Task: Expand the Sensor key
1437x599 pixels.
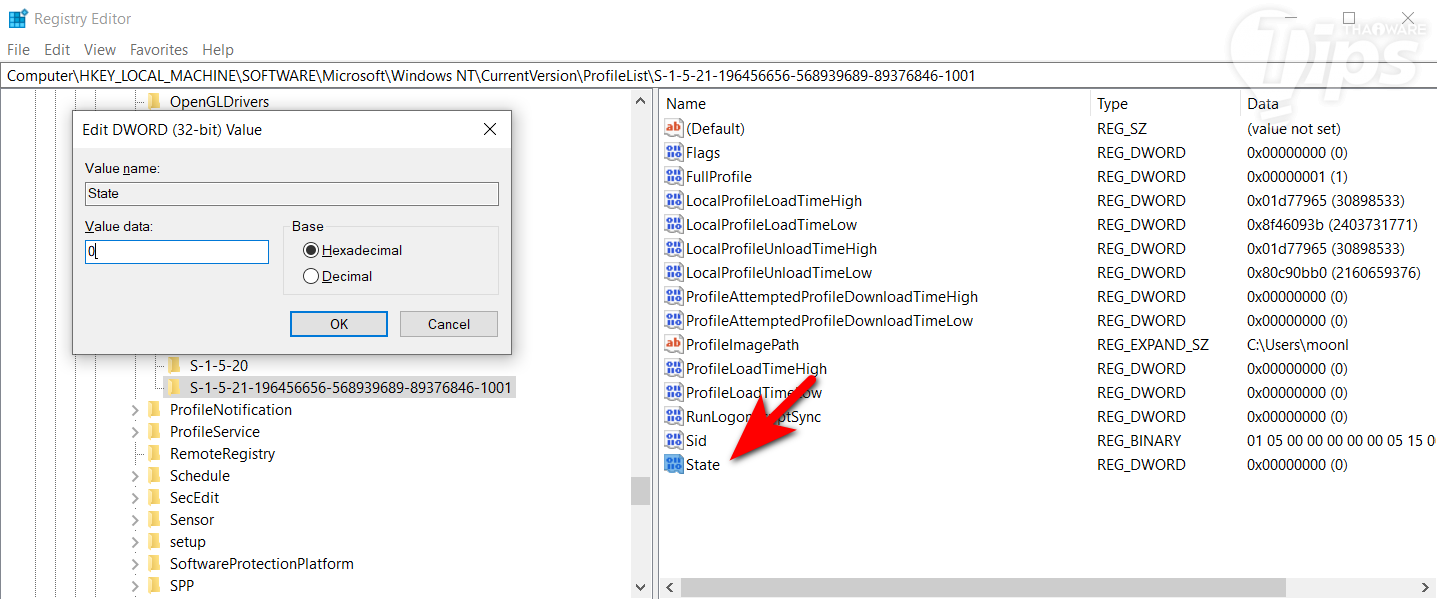Action: coord(135,519)
